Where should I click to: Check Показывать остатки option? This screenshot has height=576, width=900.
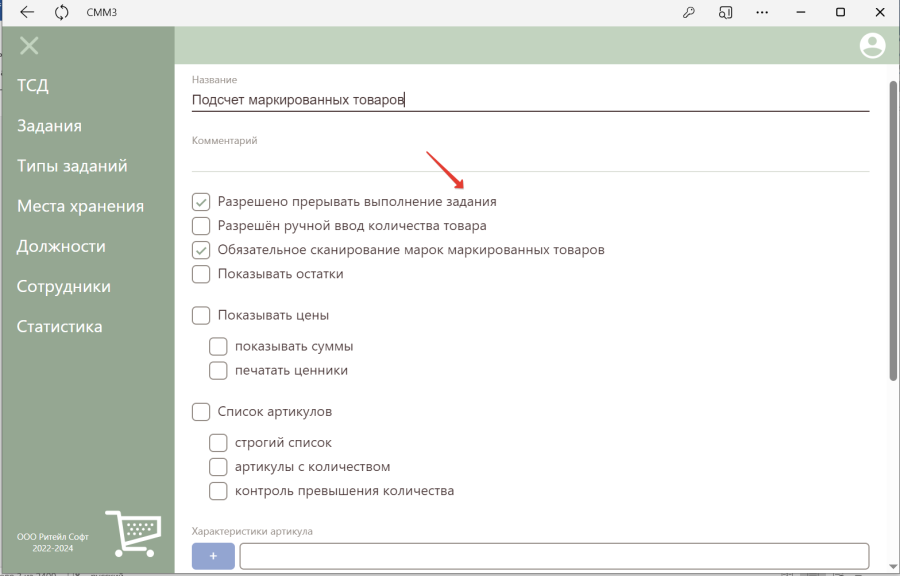tap(201, 274)
